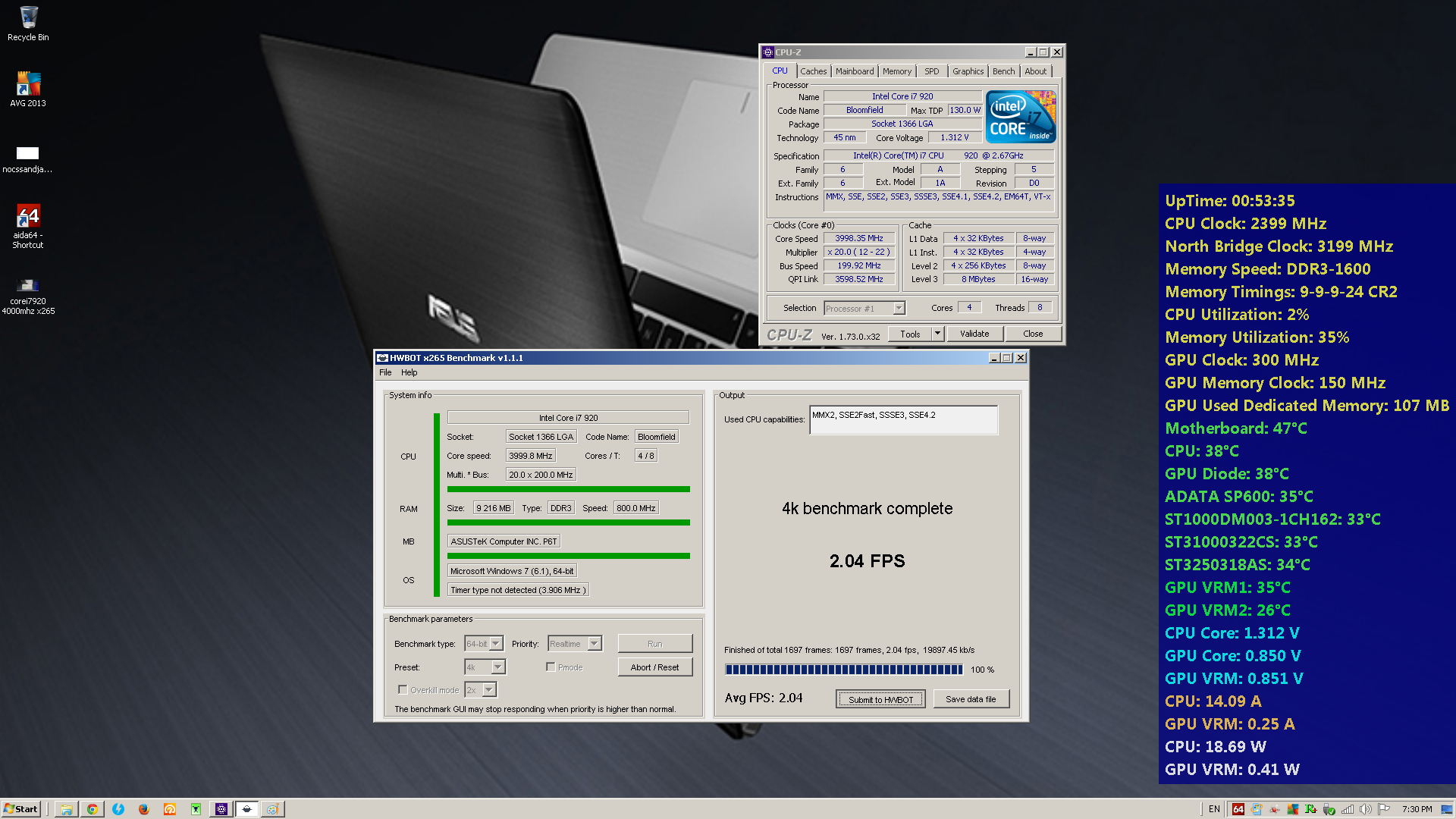Click the CPU-Z title bar icon
Screen dimensions: 1456x819
(768, 52)
